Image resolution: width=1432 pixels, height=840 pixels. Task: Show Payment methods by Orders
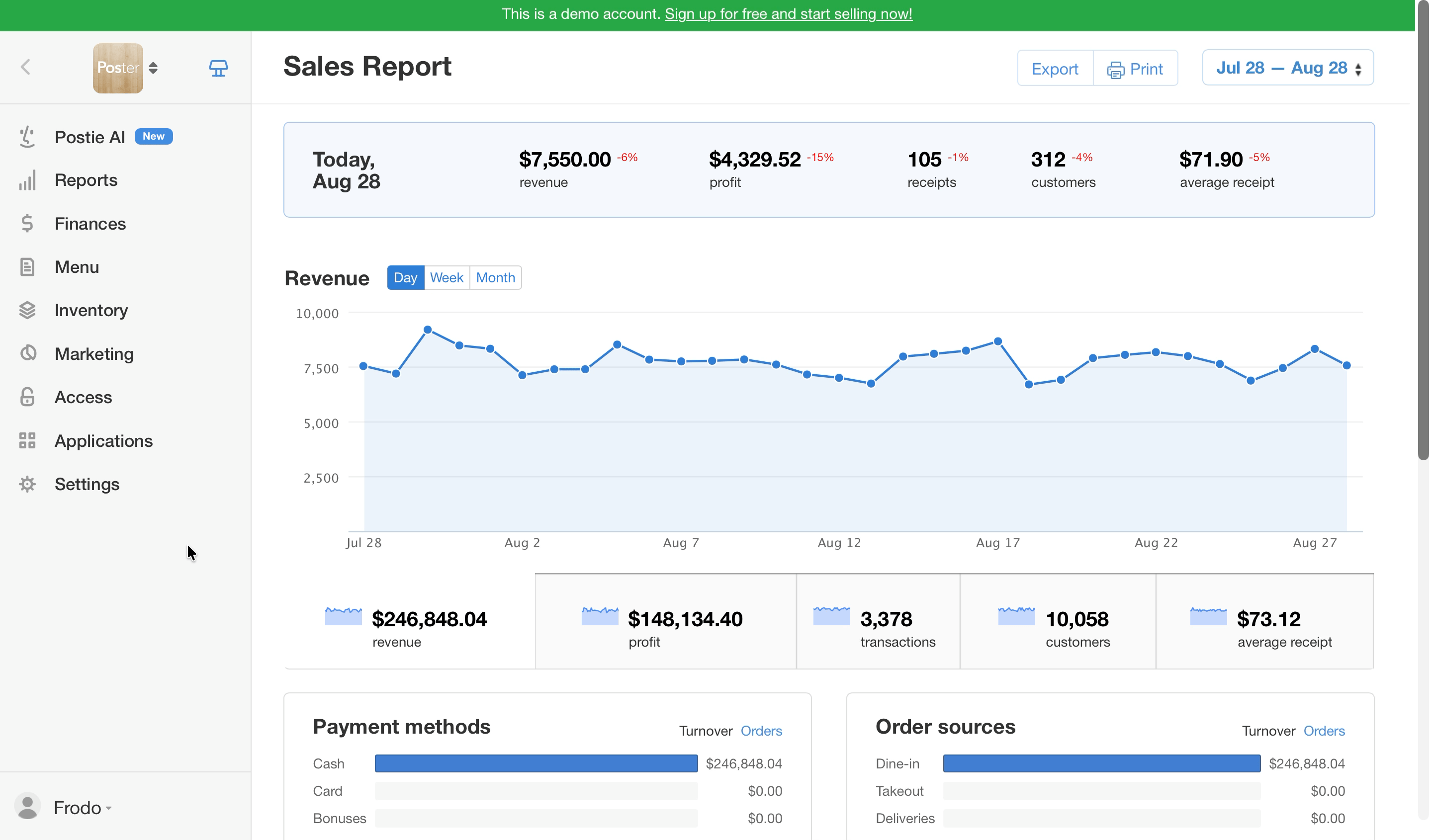761,731
